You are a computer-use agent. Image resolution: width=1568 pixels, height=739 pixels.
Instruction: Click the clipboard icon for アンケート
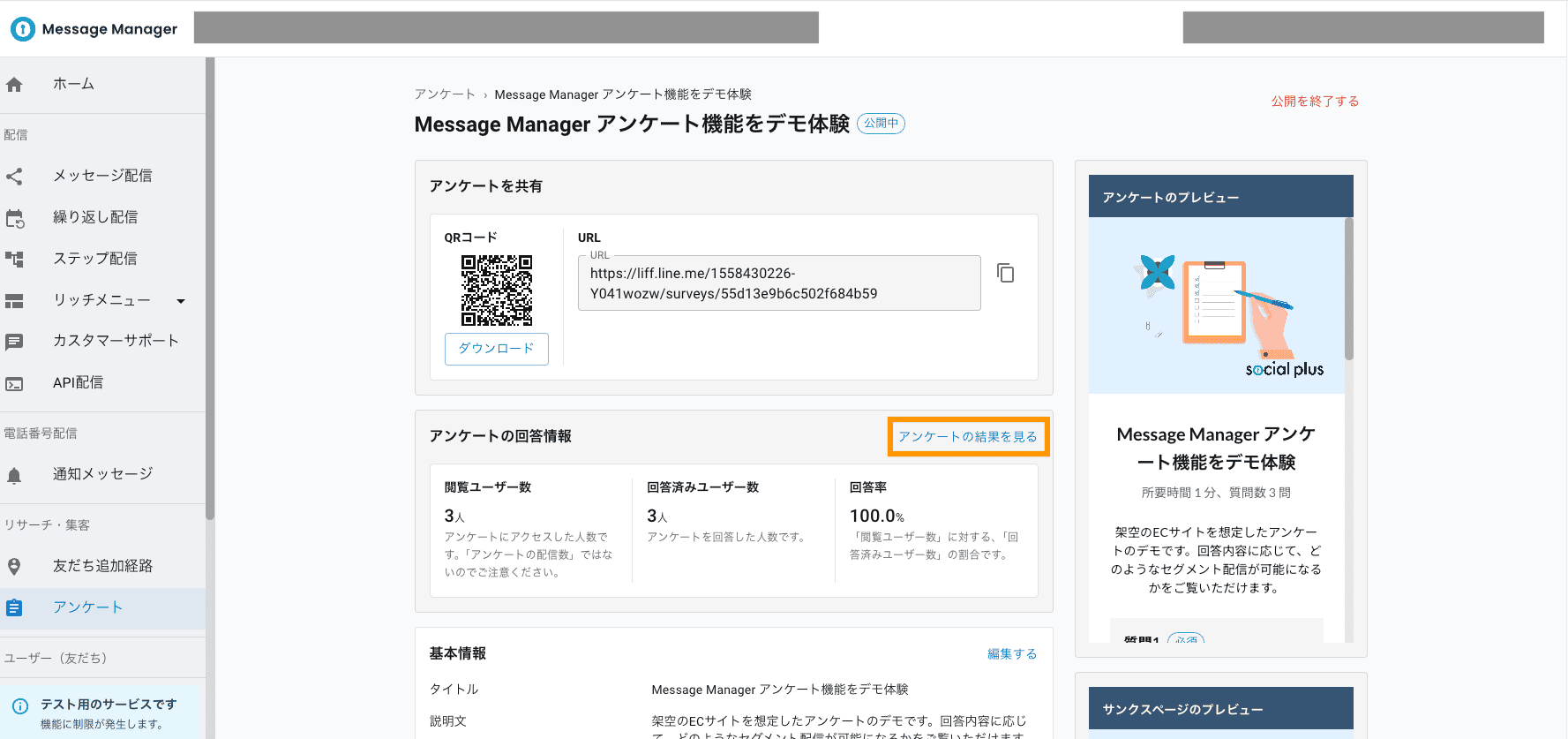pos(14,607)
